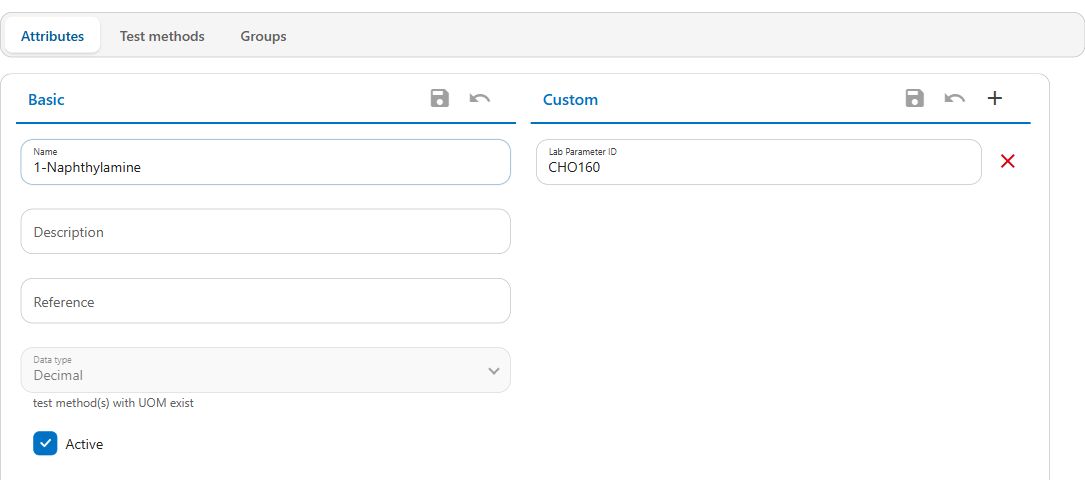
Task: Click the Custom section heading
Action: click(570, 99)
